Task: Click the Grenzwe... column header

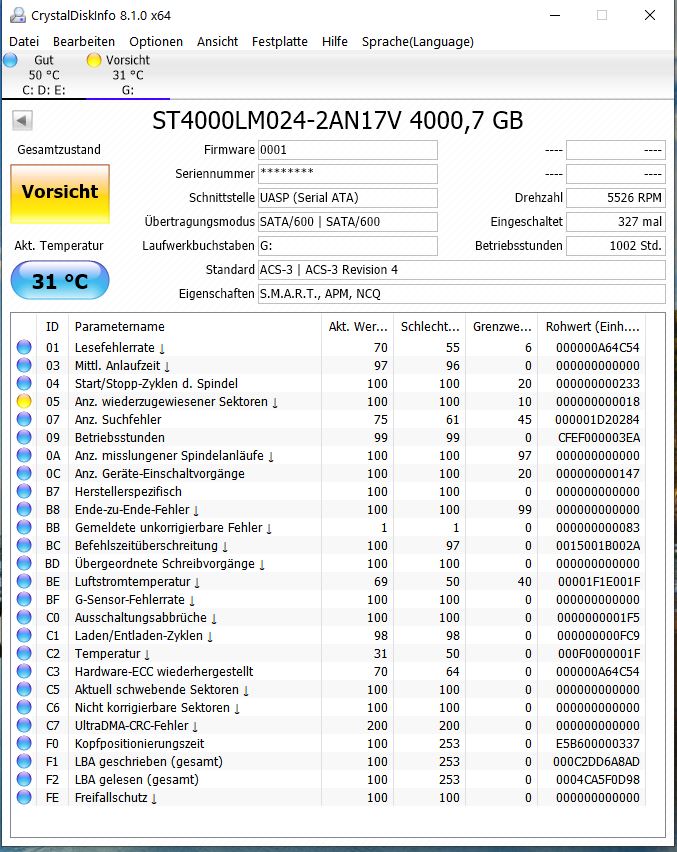Action: pyautogui.click(x=502, y=327)
